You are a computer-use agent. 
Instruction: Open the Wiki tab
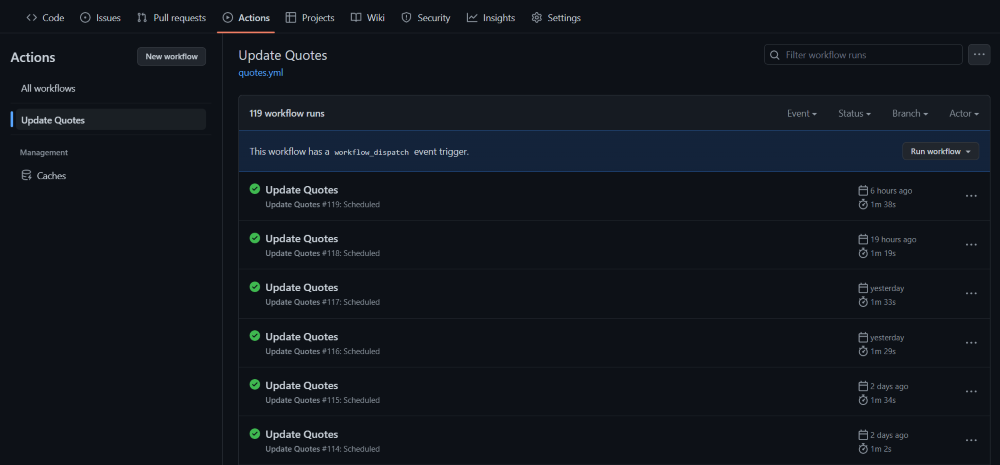368,18
